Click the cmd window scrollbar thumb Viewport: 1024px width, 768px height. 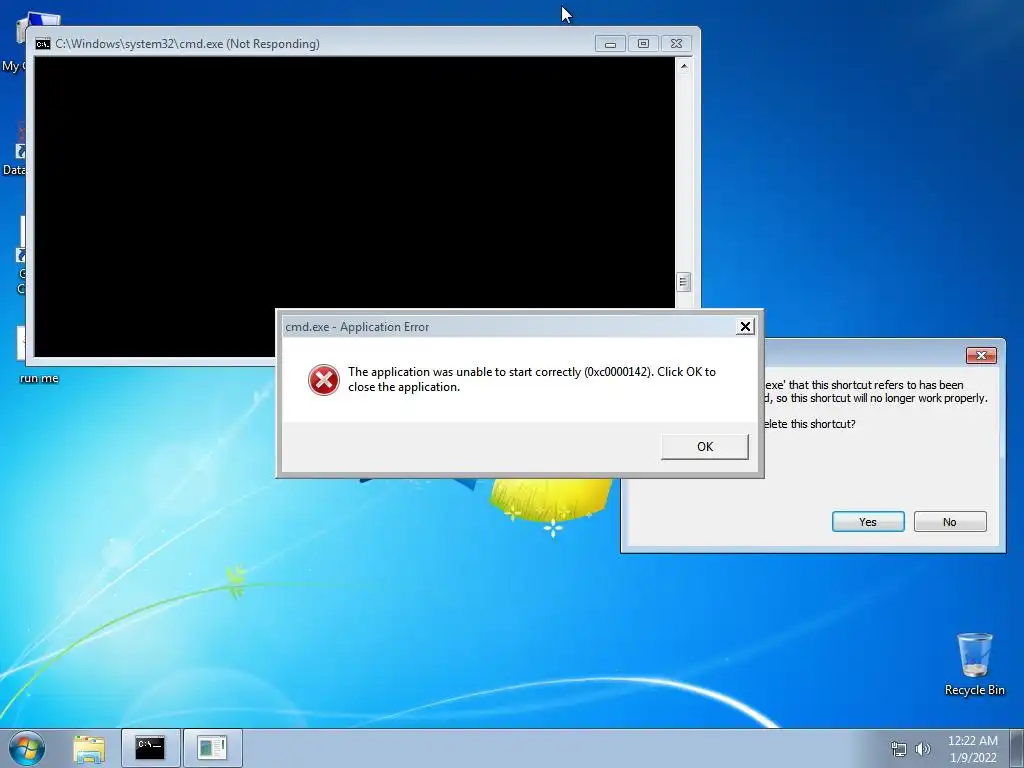point(683,282)
